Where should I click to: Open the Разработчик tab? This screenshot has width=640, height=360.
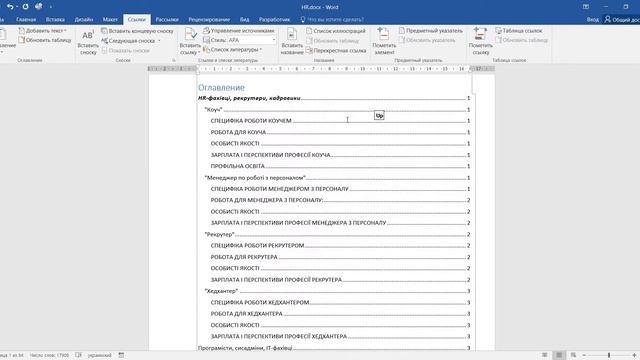274,19
